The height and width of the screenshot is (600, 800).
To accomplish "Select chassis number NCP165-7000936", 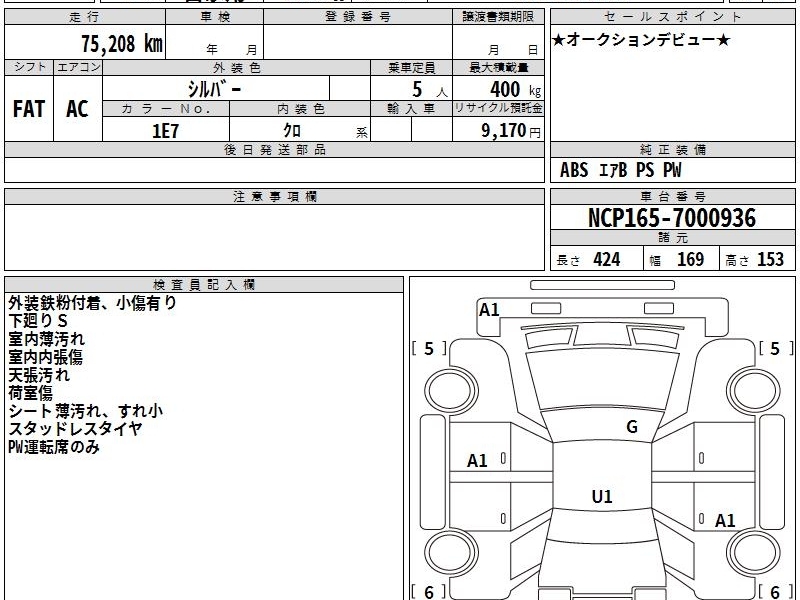I will [672, 218].
